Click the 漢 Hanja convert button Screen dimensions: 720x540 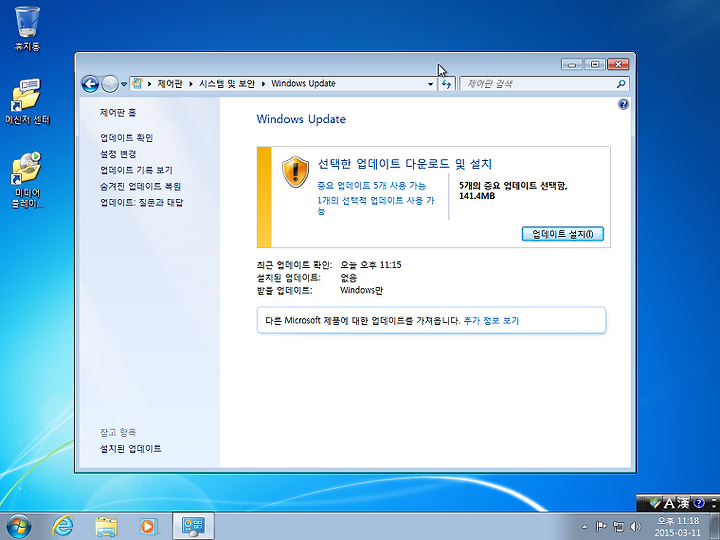click(x=683, y=504)
